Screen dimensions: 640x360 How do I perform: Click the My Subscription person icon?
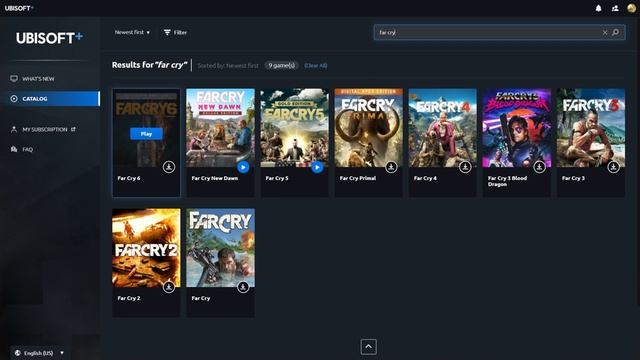tap(14, 129)
